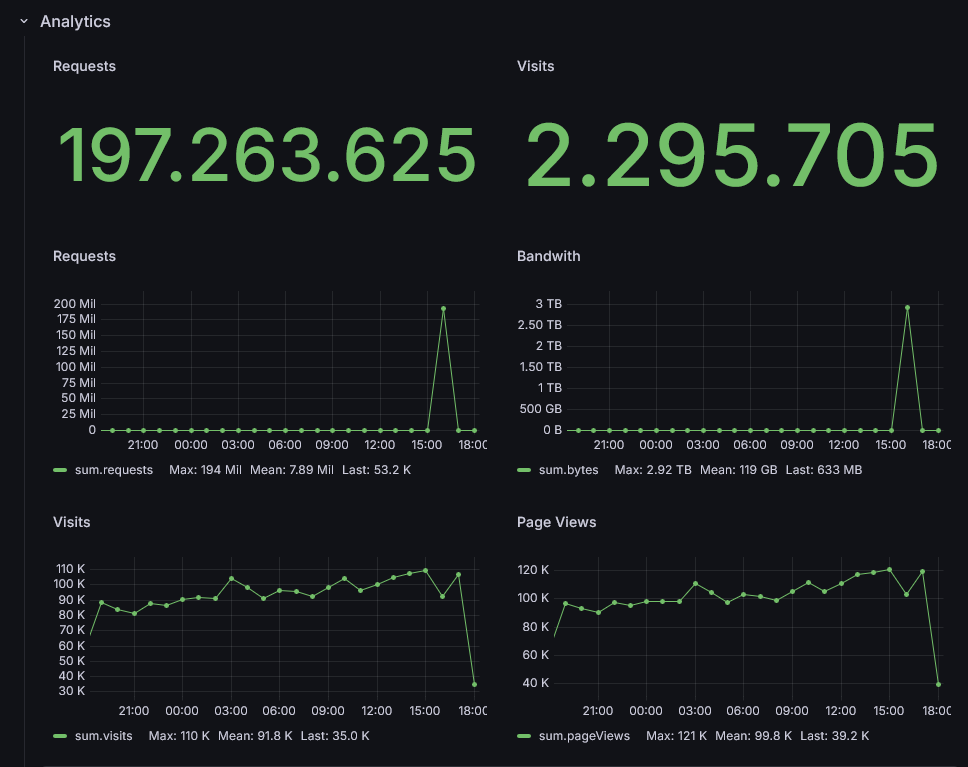Open the Visits graph panel title

pyautogui.click(x=72, y=522)
